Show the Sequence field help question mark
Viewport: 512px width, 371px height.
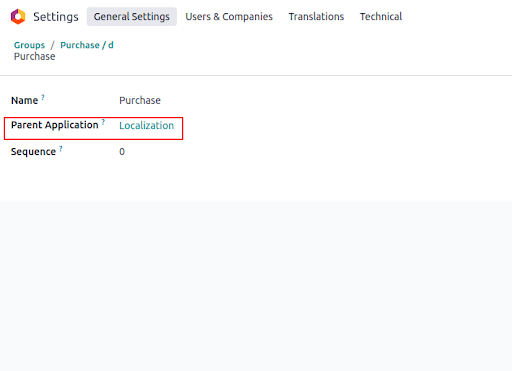(x=61, y=148)
